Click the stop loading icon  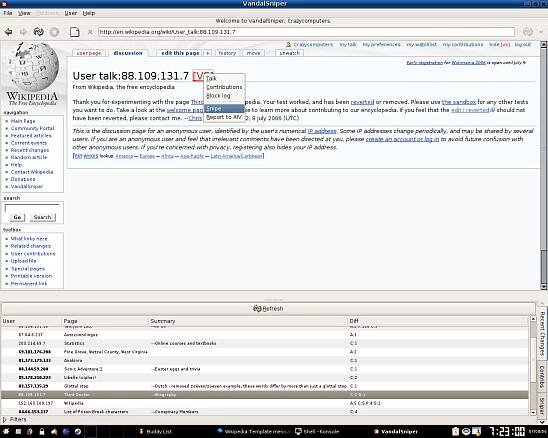[55, 32]
